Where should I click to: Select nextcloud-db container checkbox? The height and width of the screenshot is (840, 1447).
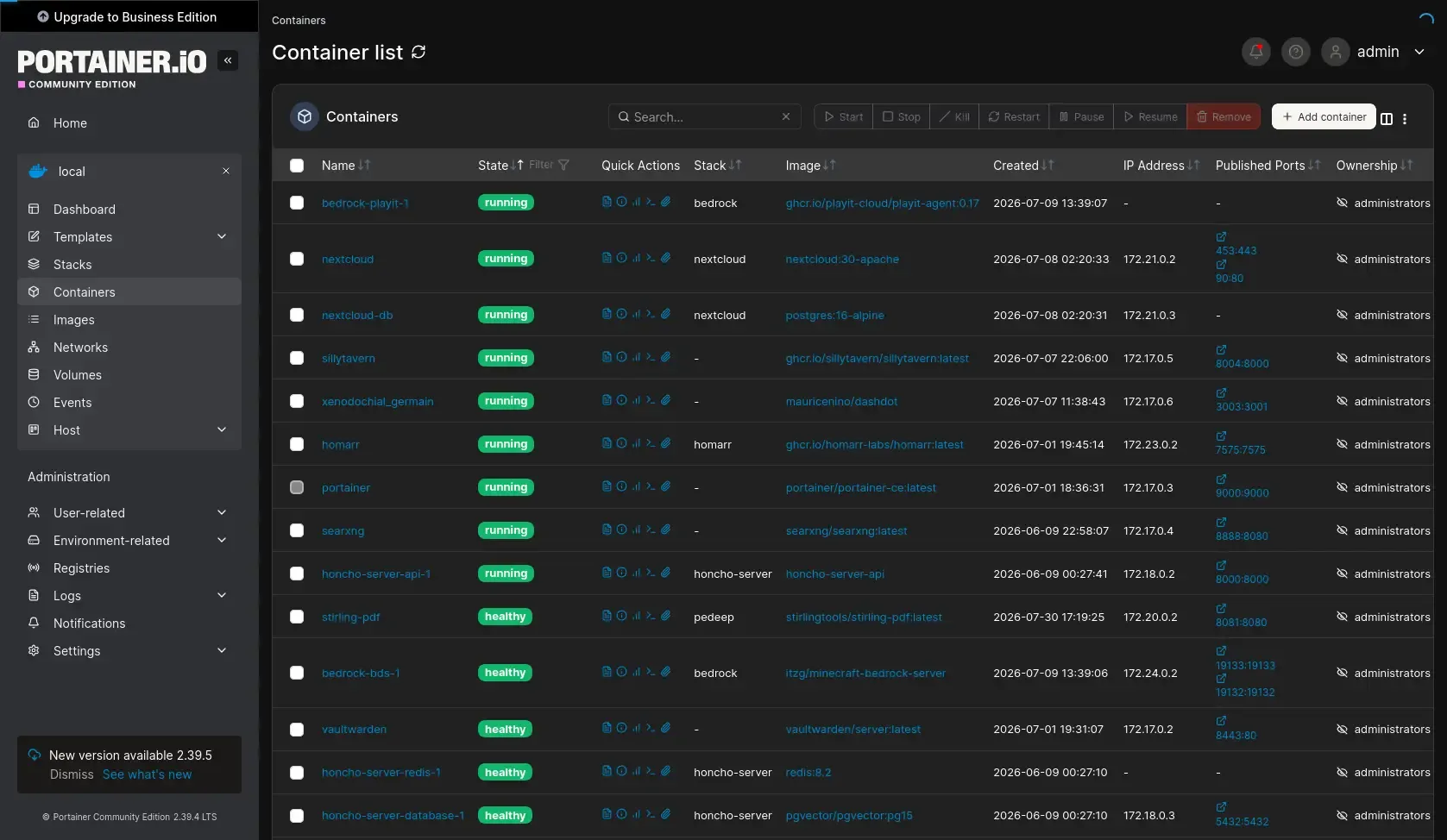[x=297, y=315]
